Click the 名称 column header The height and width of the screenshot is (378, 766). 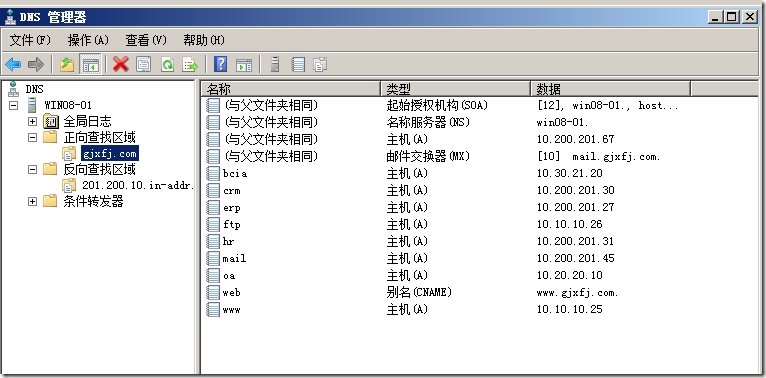(x=291, y=89)
